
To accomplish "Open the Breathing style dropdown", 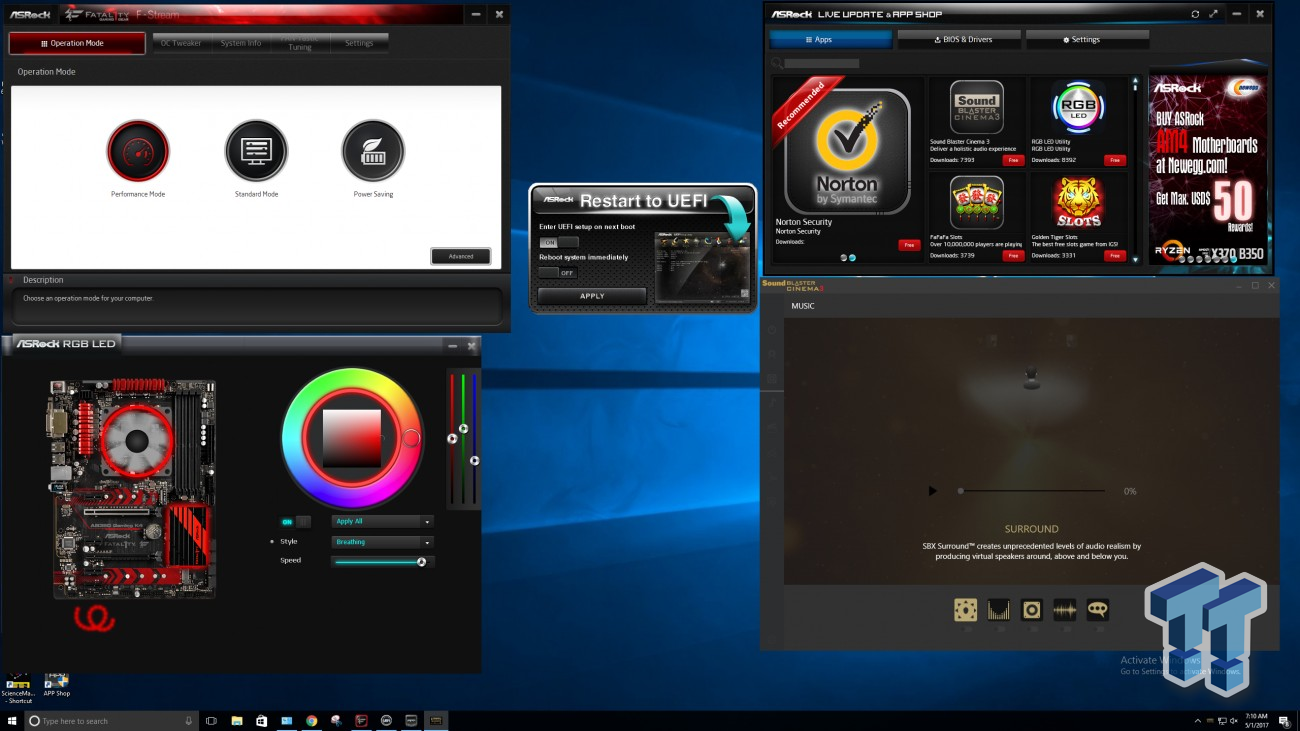I will 382,542.
